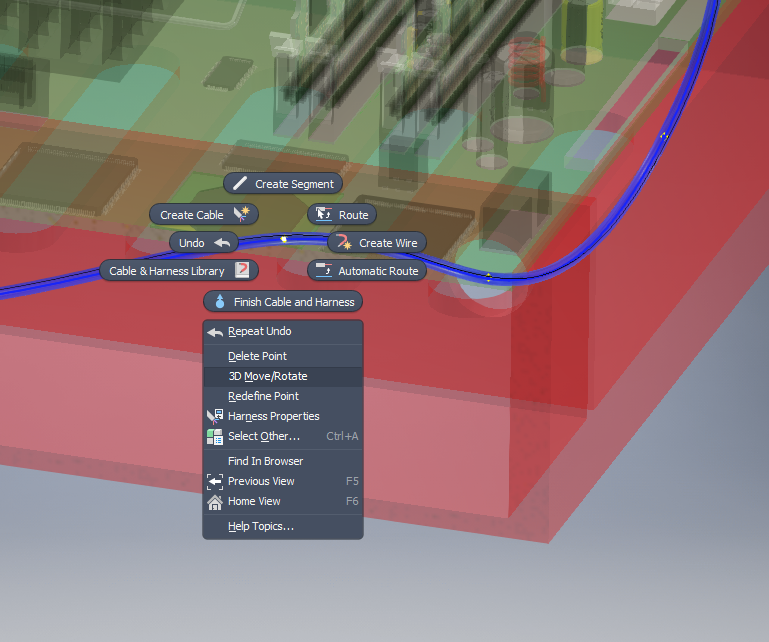This screenshot has height=642, width=769.
Task: Open Harness Properties from the context menu
Action: coord(283,416)
